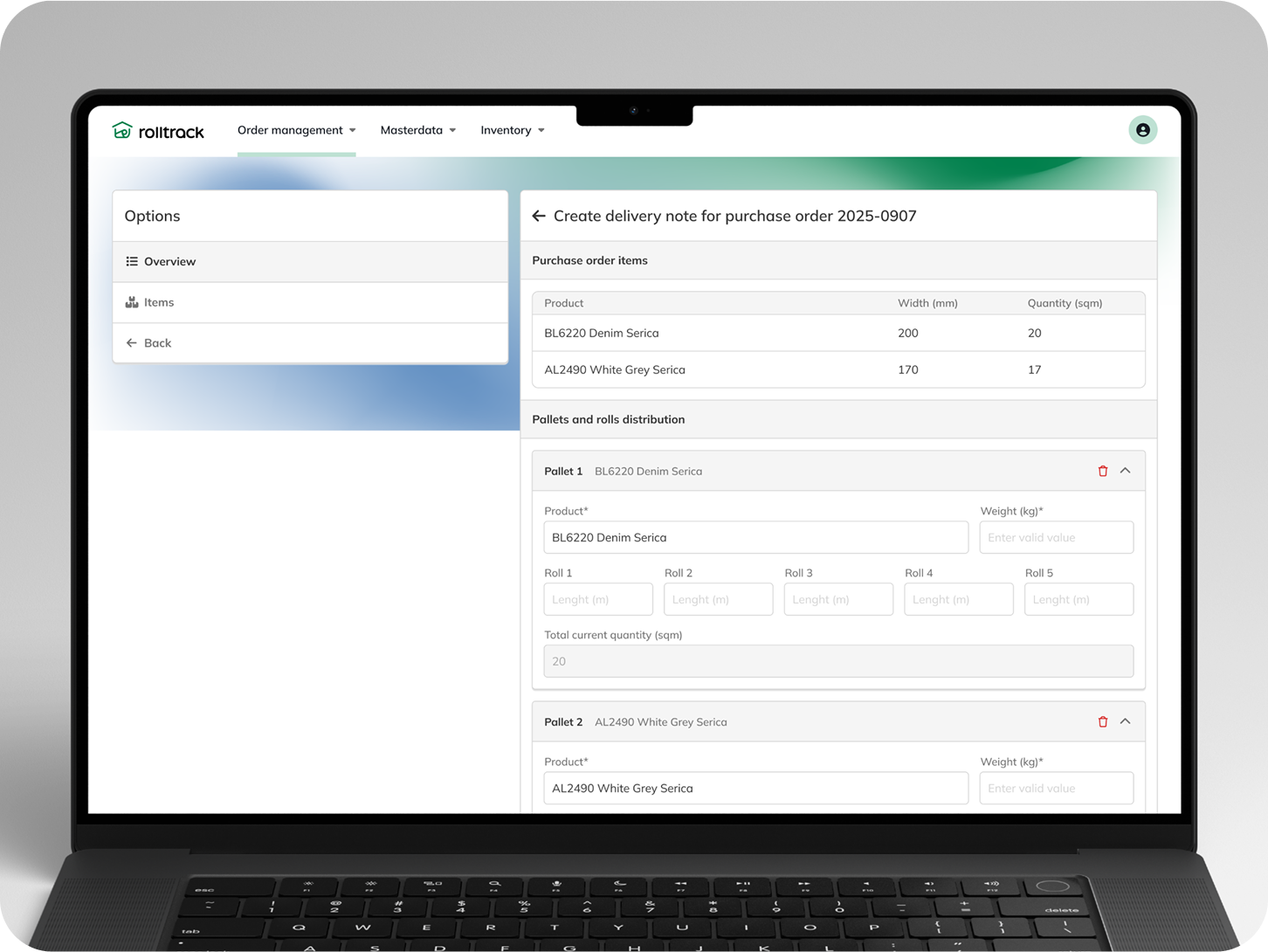Click back arrow beside Create delivery note
The image size is (1268, 952).
coord(539,216)
